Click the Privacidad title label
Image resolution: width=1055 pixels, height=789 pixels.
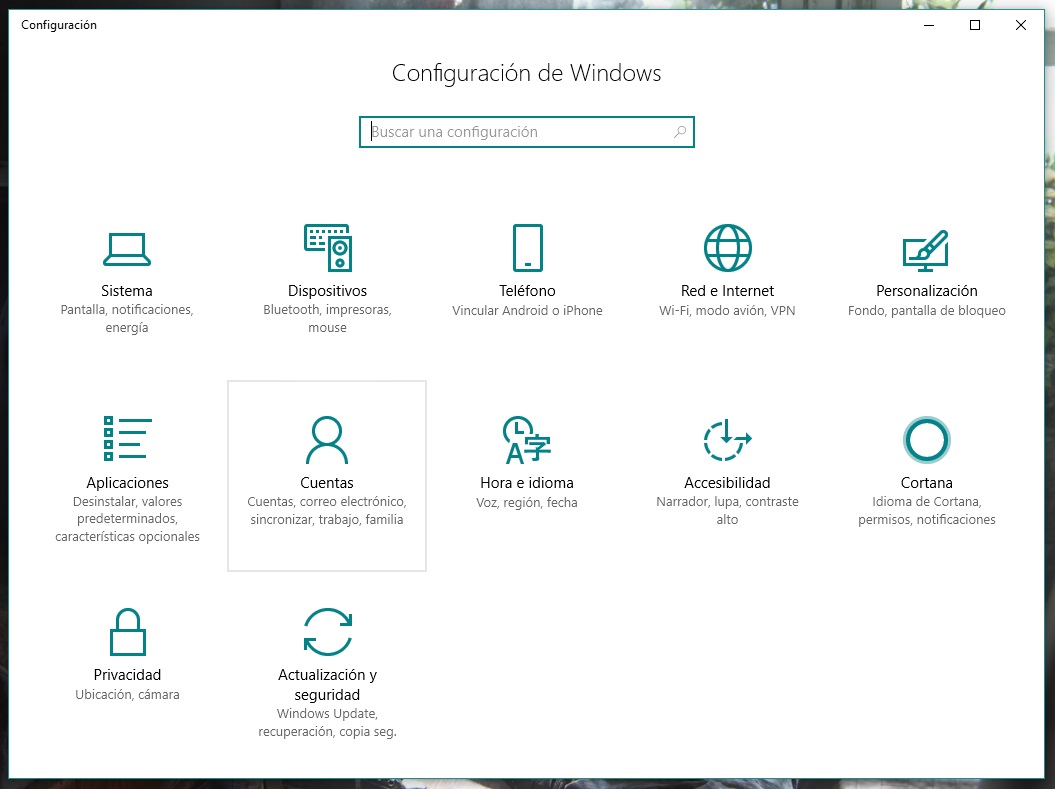pyautogui.click(x=127, y=675)
